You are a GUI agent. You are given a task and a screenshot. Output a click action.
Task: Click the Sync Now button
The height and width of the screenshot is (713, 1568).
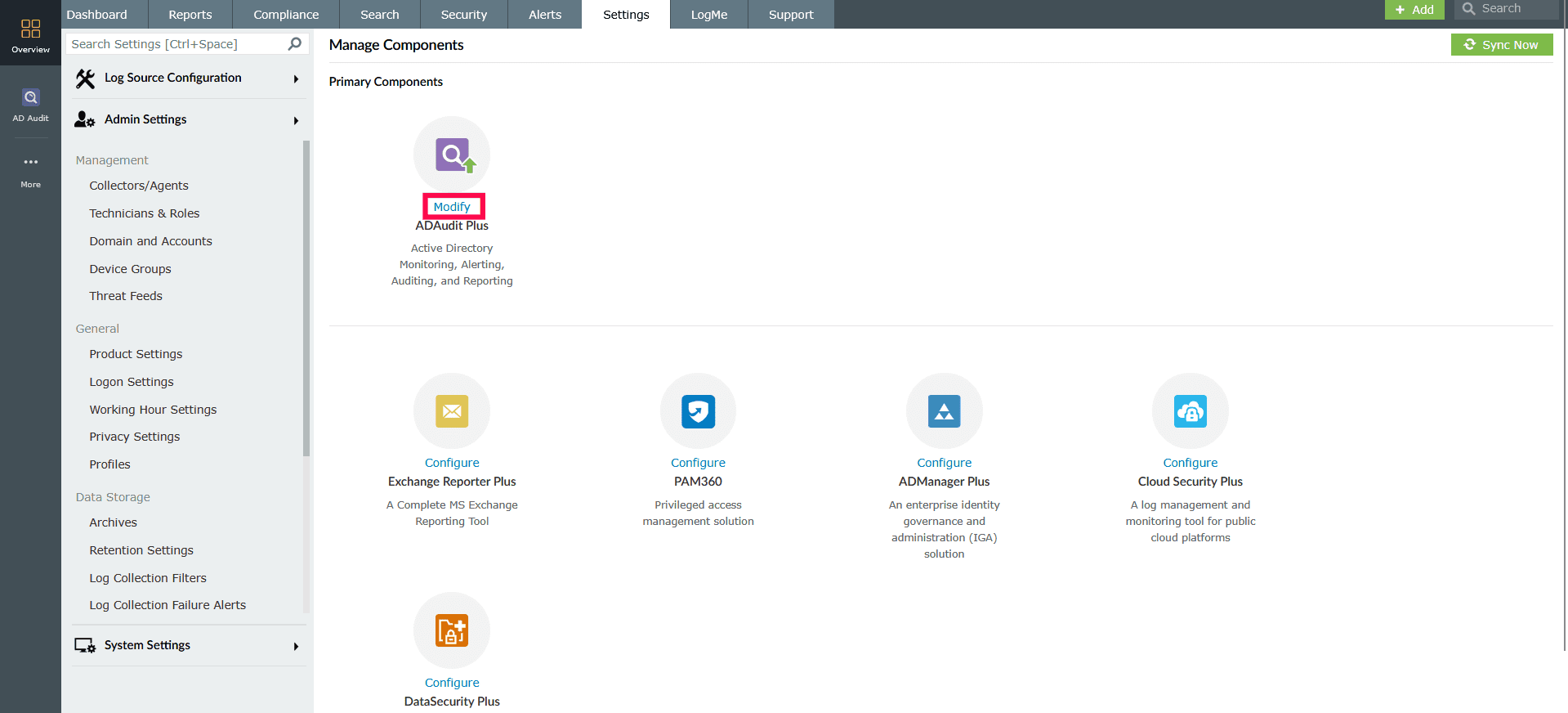pyautogui.click(x=1502, y=45)
